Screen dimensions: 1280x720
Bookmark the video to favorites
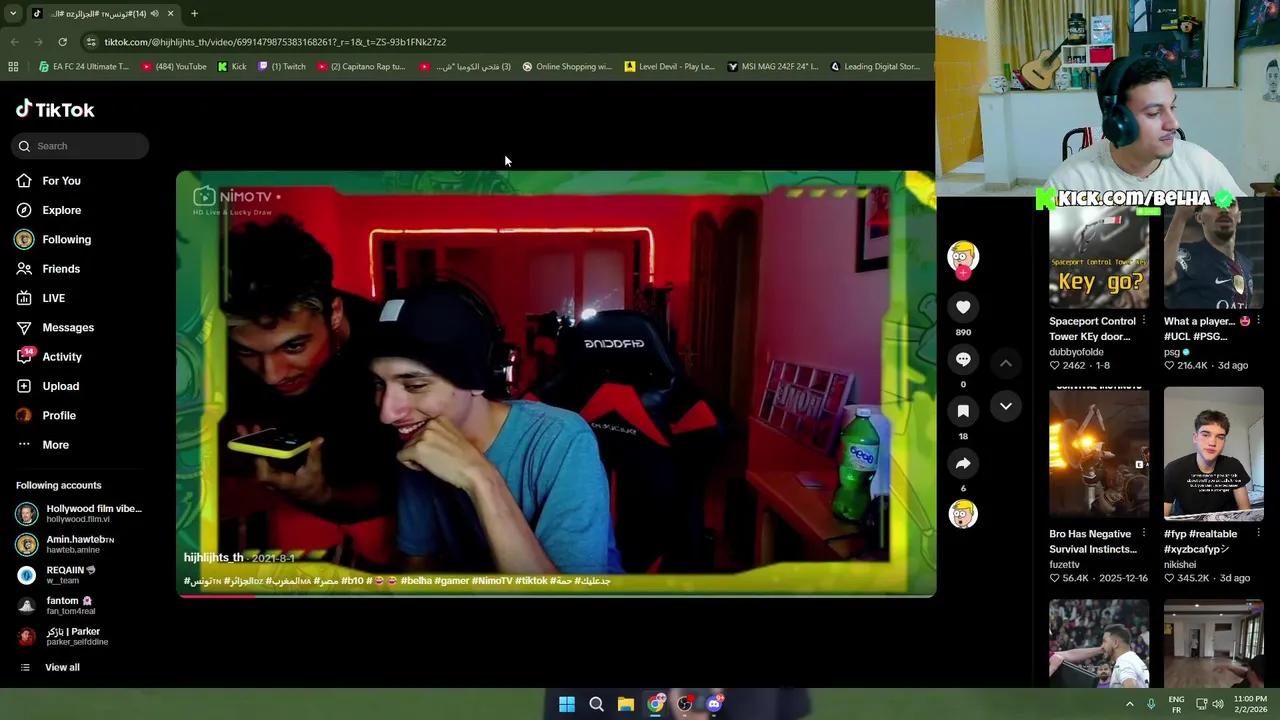(x=963, y=411)
